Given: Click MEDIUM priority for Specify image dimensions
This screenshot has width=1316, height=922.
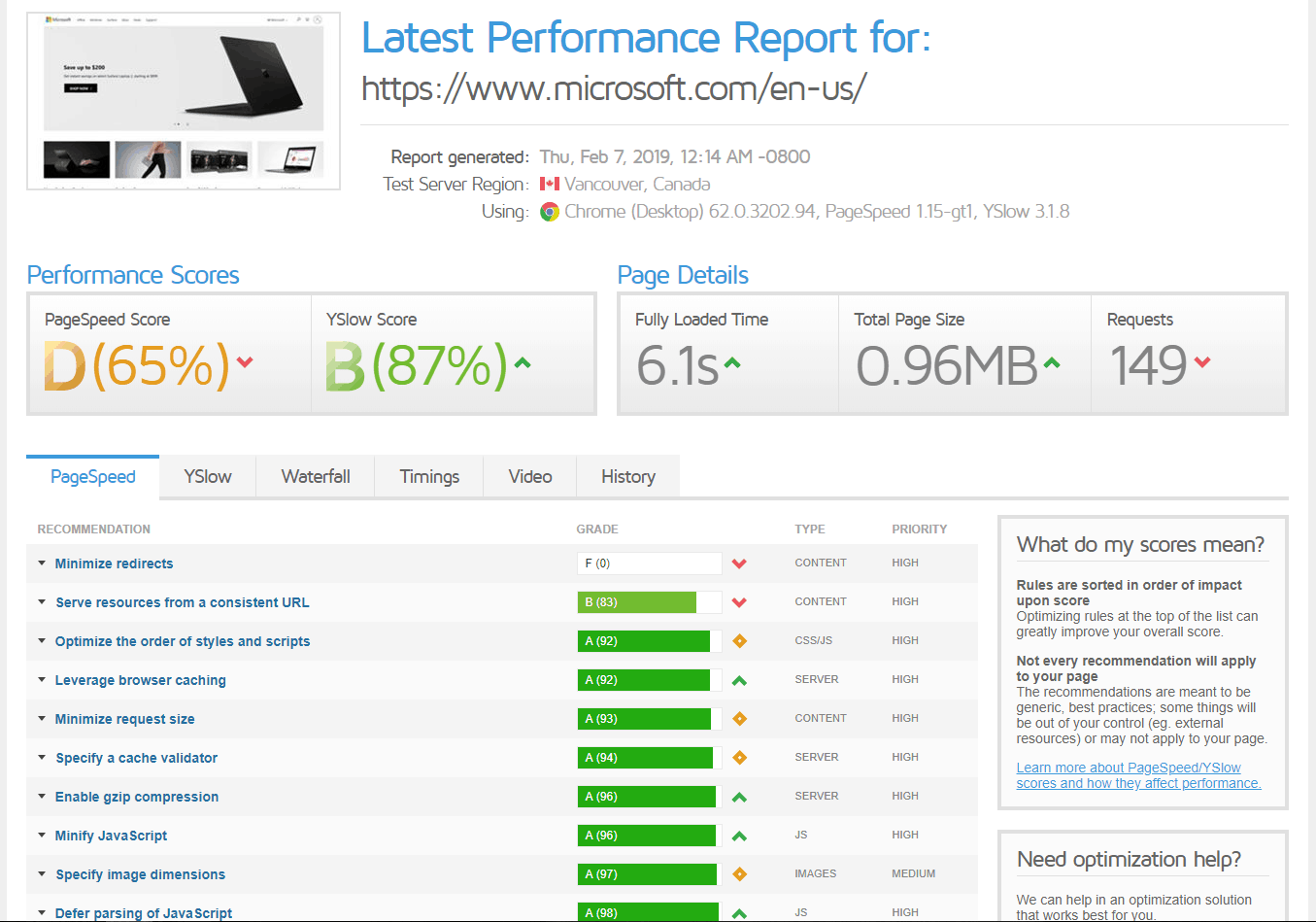Looking at the screenshot, I should 914,873.
